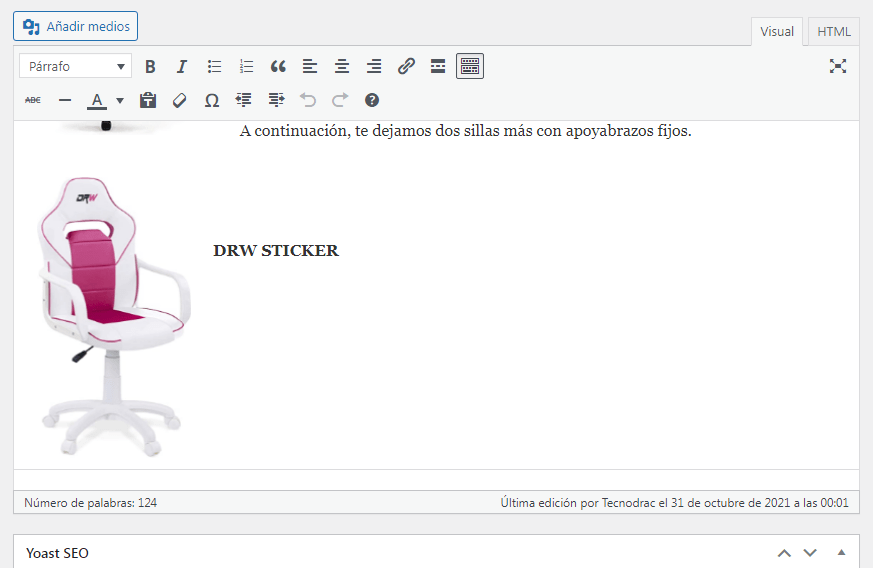This screenshot has height=568, width=873.
Task: Enable distraction-free fullscreen writing mode
Action: tap(837, 66)
